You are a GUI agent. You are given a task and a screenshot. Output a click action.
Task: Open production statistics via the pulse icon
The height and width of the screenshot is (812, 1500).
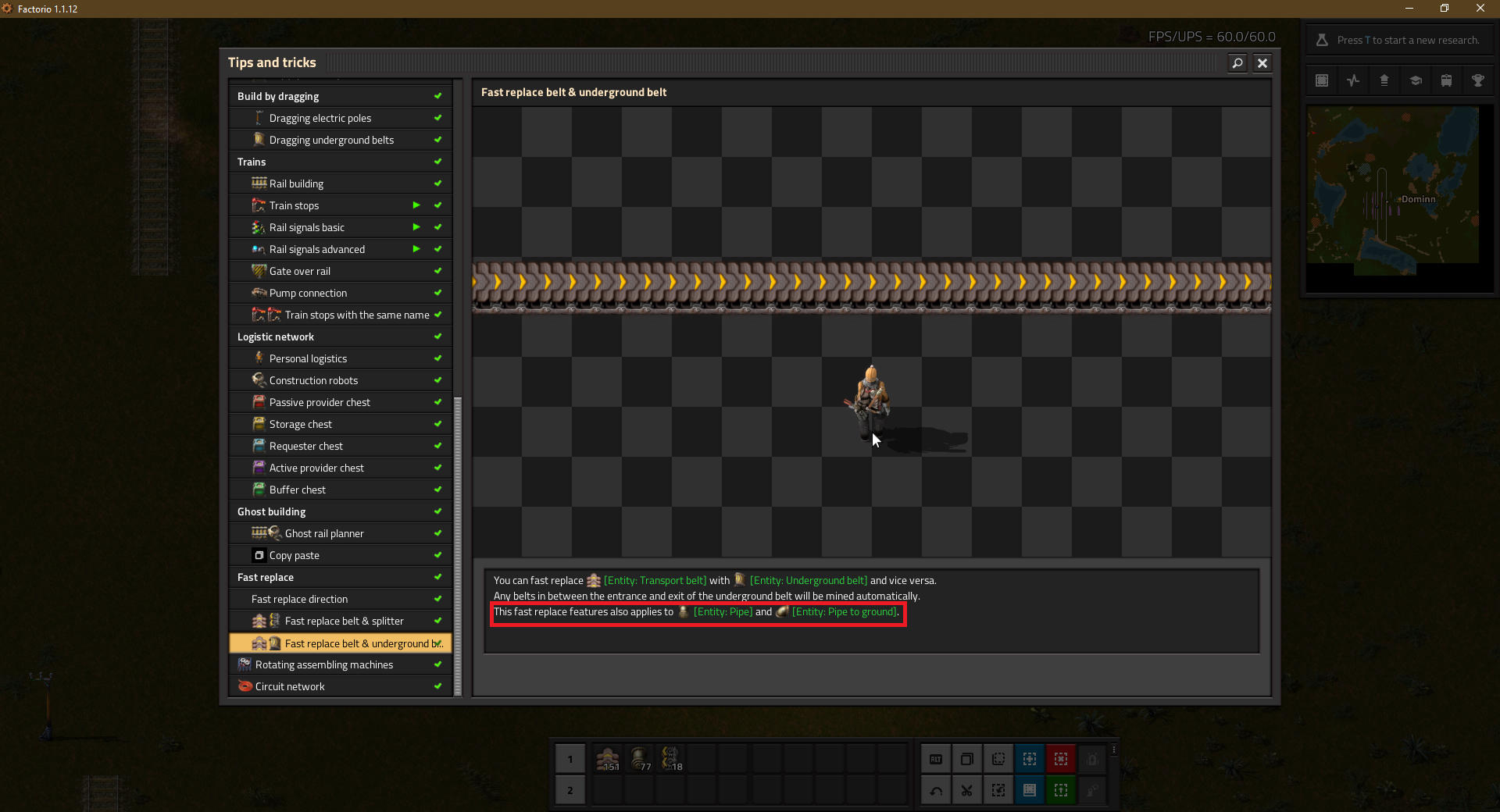(1353, 80)
